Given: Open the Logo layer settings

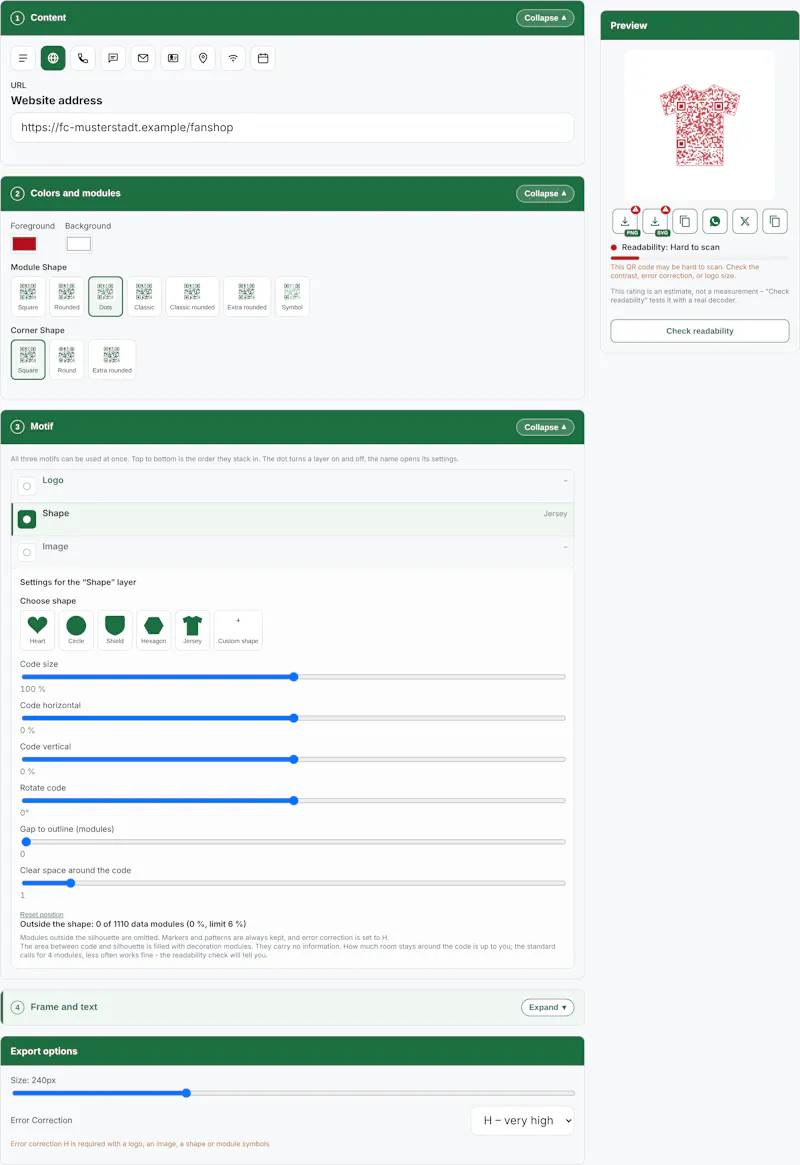Looking at the screenshot, I should click(53, 480).
